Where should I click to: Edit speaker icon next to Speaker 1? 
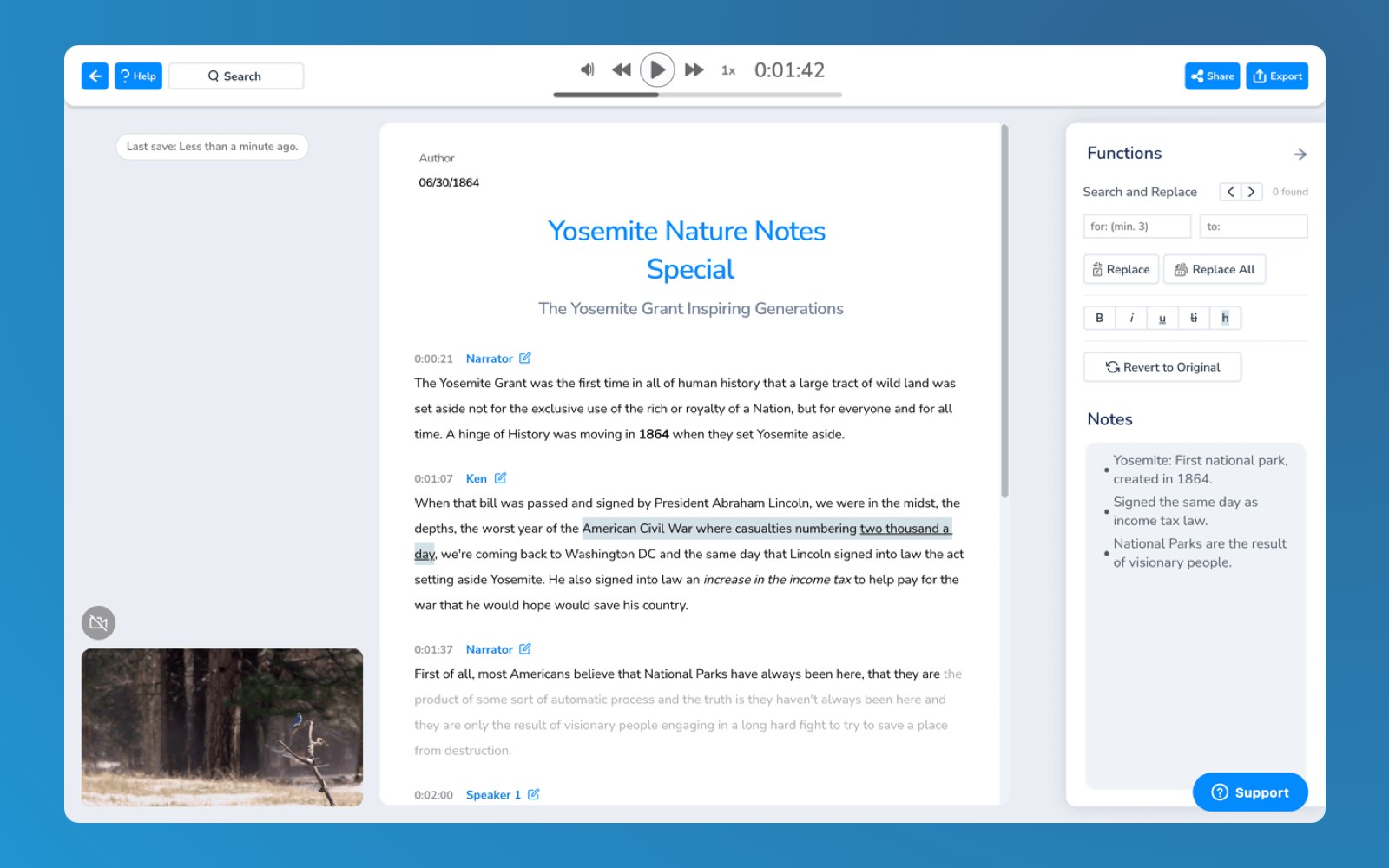533,793
